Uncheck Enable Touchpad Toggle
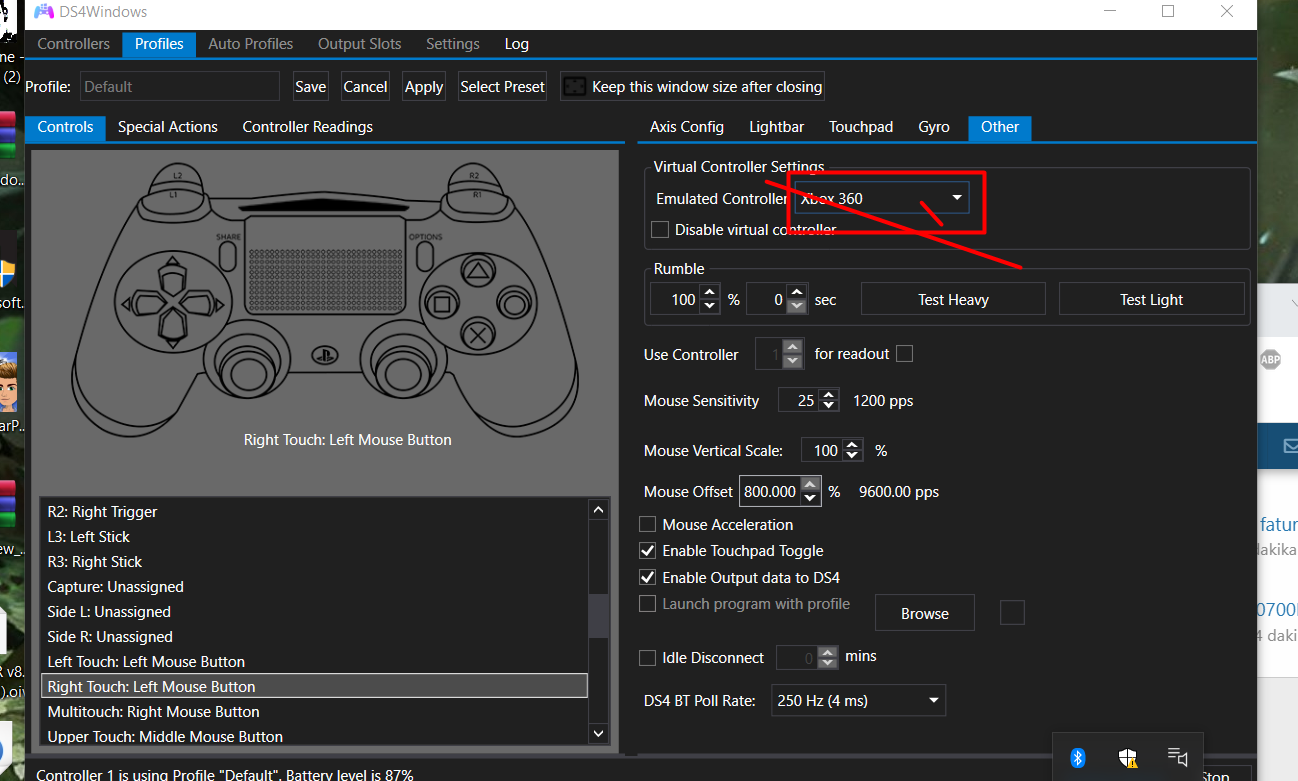Image resolution: width=1298 pixels, height=781 pixels. tap(647, 551)
